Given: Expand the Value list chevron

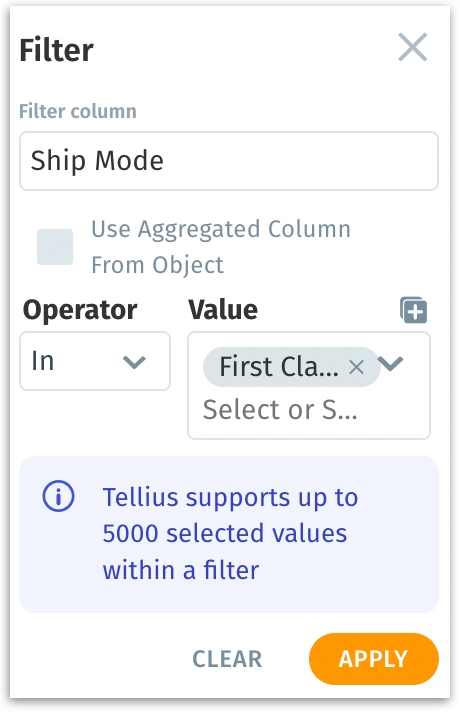Looking at the screenshot, I should click(x=391, y=363).
